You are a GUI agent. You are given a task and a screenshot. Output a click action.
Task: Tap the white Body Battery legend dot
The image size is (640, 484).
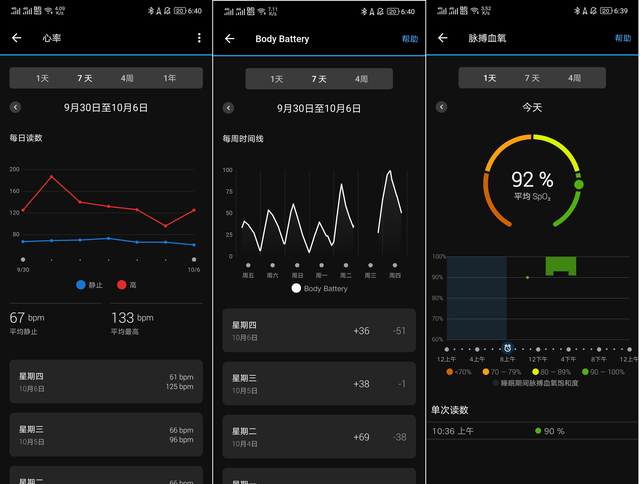pyautogui.click(x=296, y=289)
